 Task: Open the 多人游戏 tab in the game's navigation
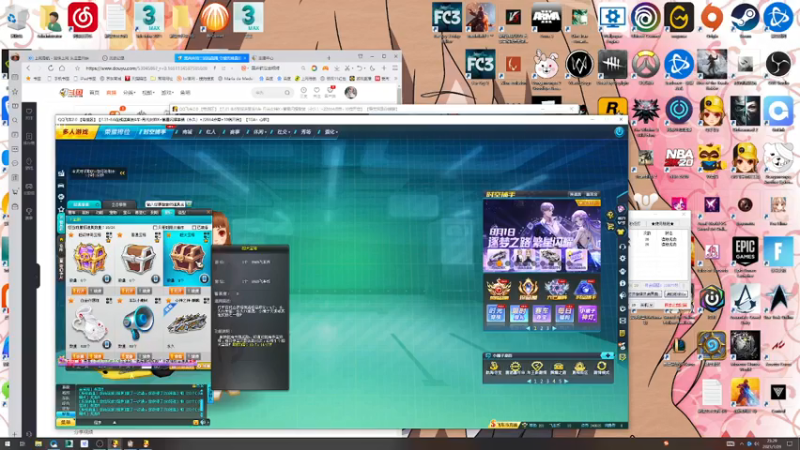tap(76, 132)
